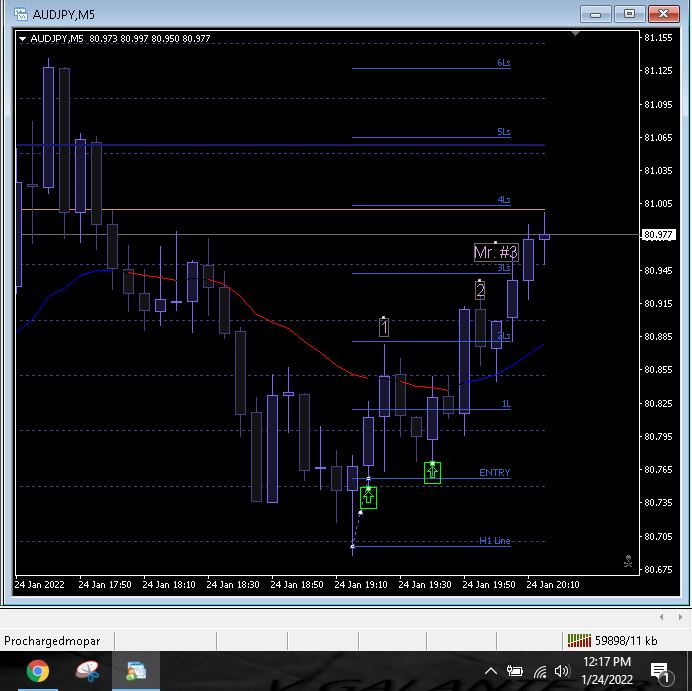
Task: Select the 6Ls level label
Action: (504, 63)
